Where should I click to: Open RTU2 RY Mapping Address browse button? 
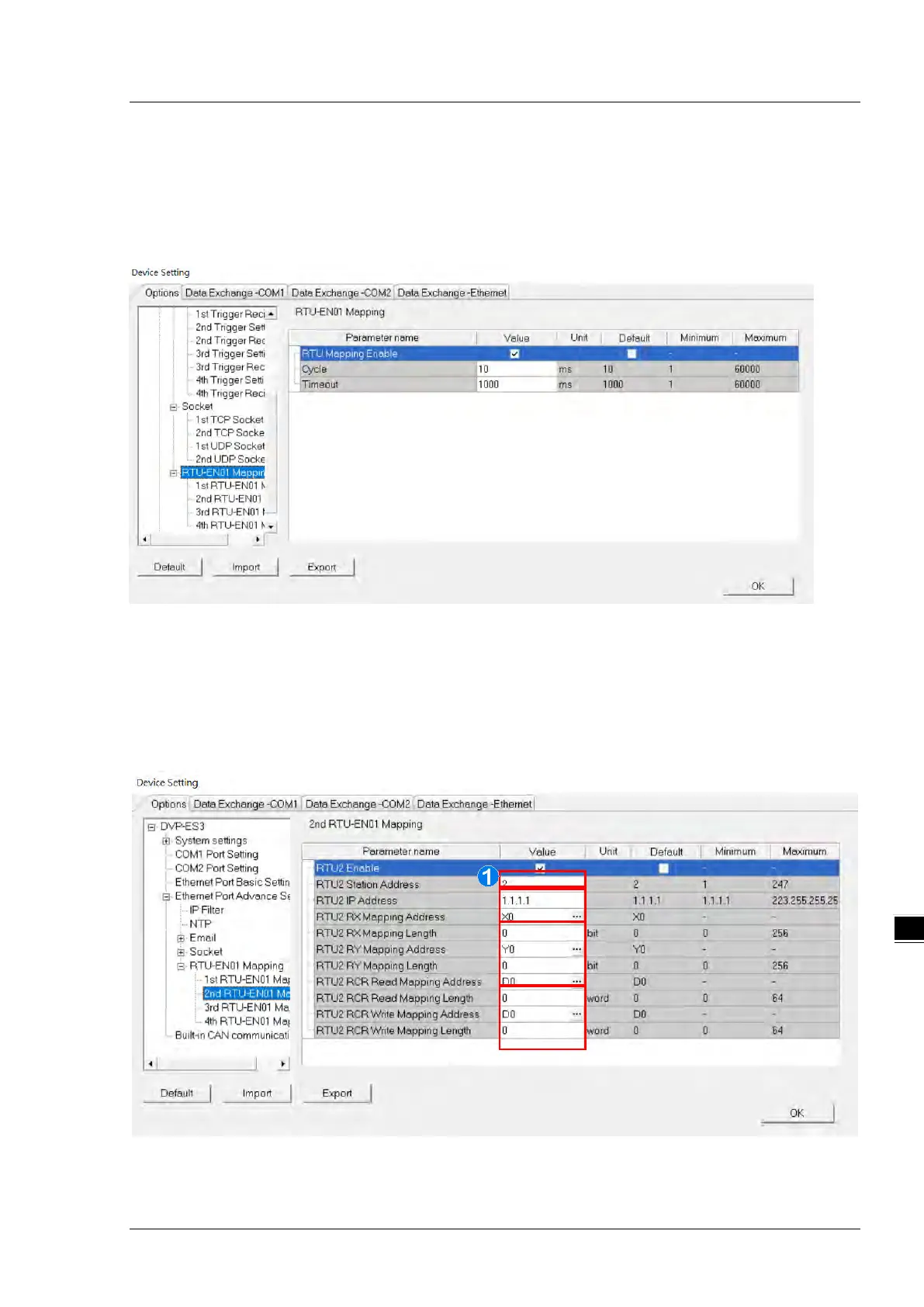pyautogui.click(x=576, y=949)
